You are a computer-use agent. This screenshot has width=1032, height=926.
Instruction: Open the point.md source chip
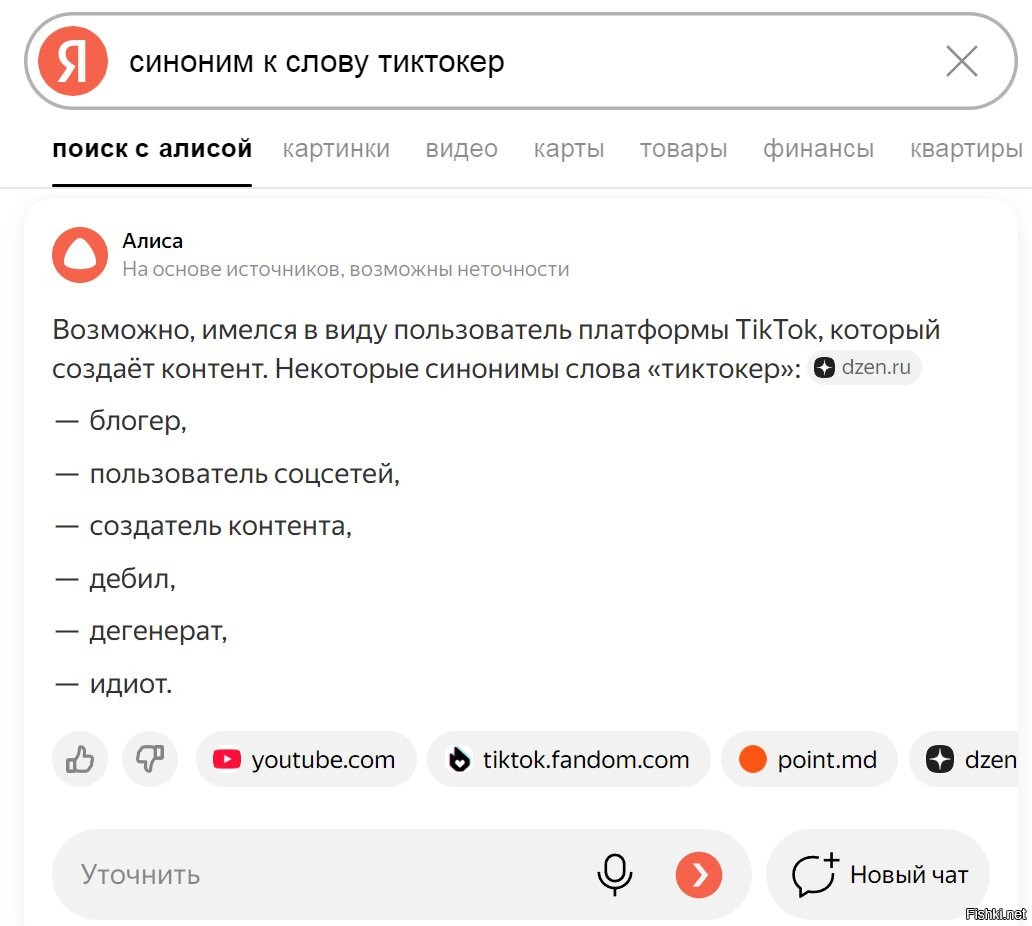[808, 760]
